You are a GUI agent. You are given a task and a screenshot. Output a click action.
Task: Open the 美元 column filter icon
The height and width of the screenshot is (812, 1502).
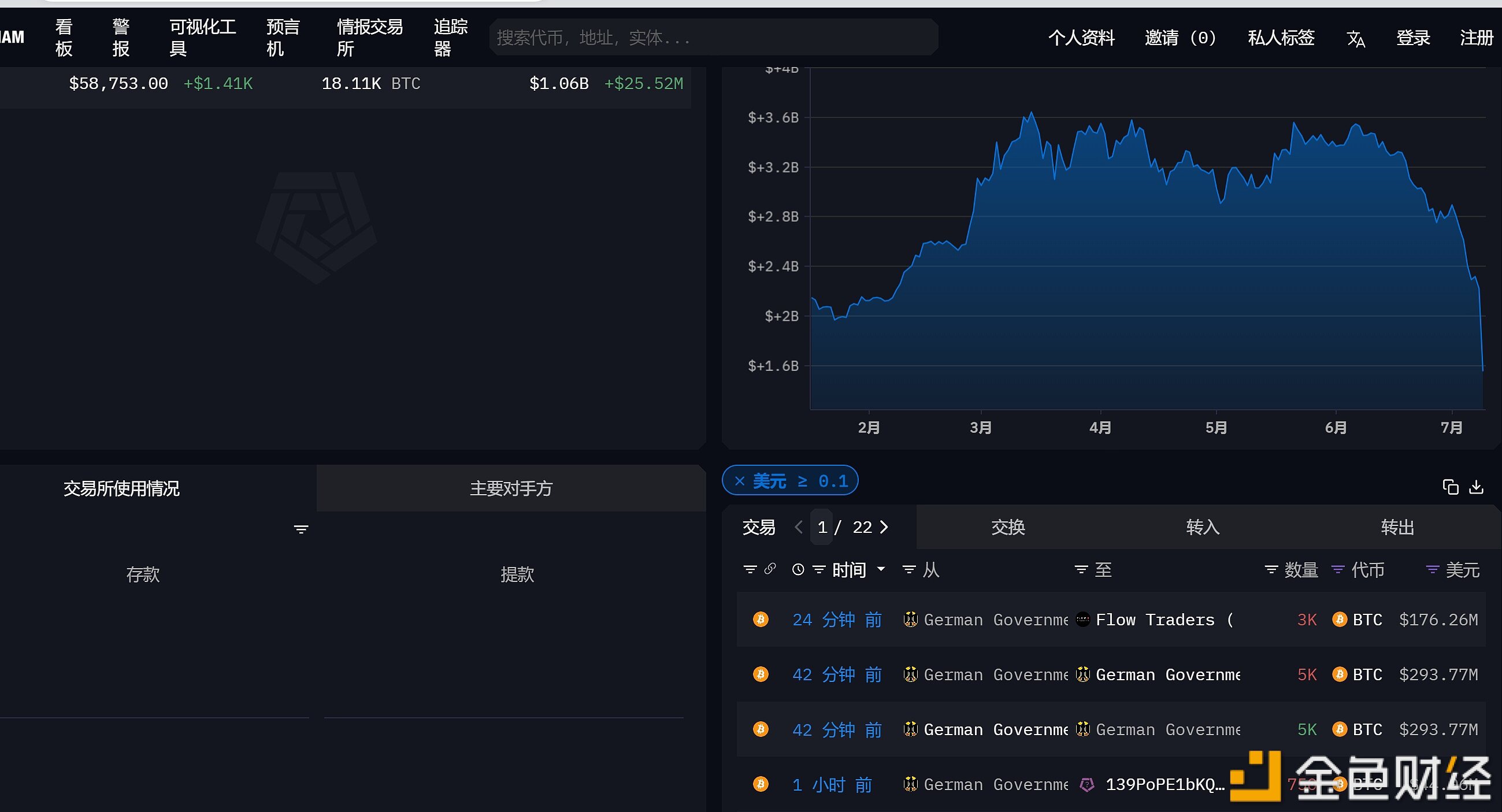(x=1432, y=569)
